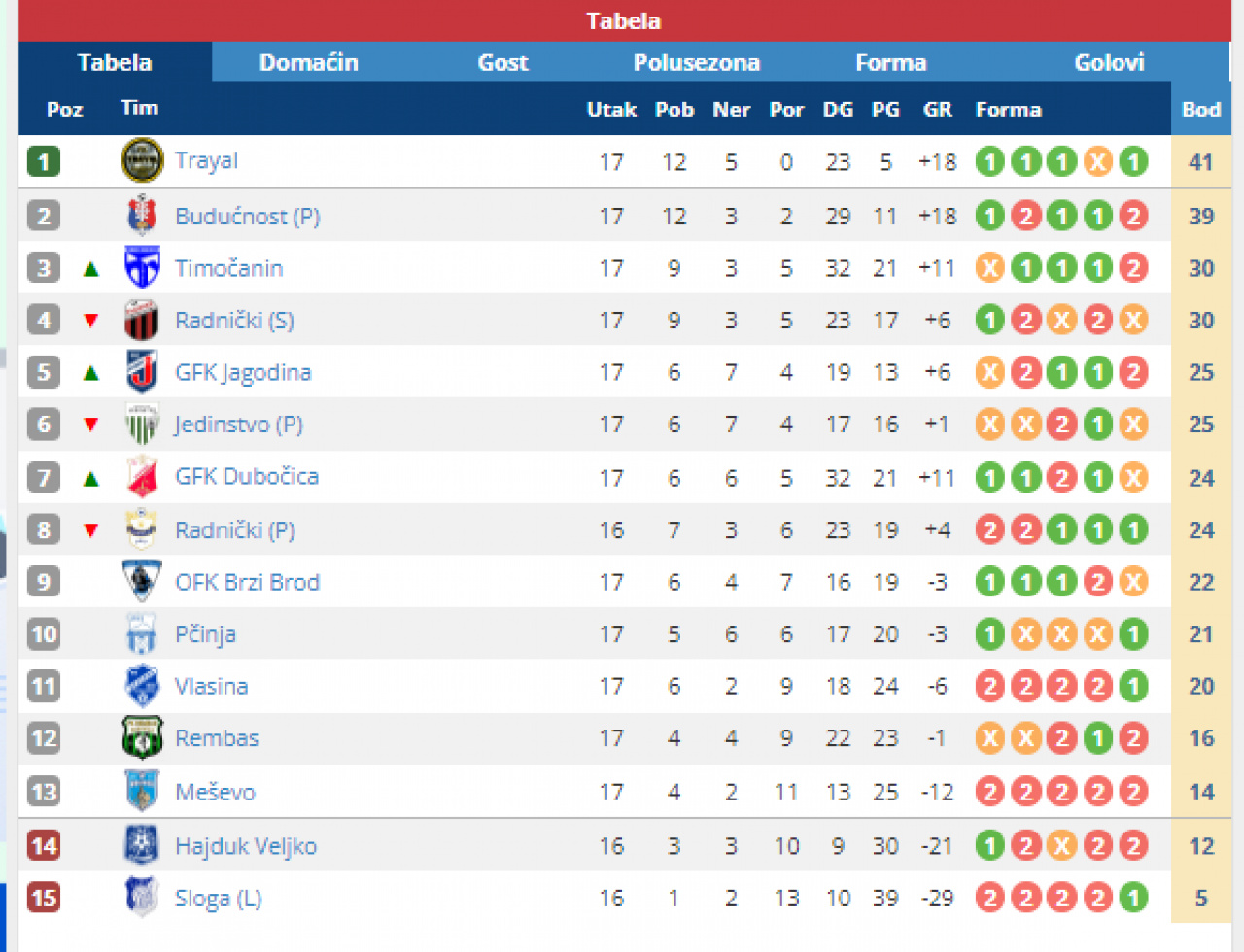Click the Budućnost (P) team logo
1244x952 pixels.
pos(142,216)
